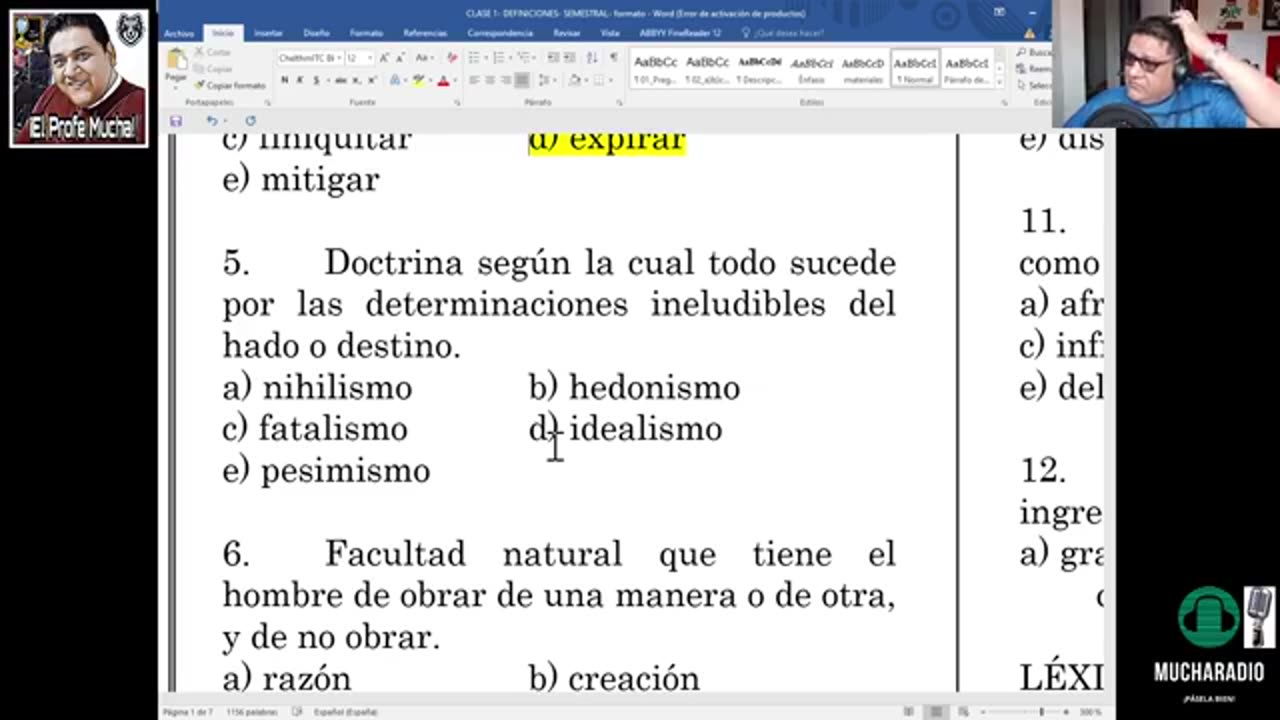Align text left
Viewport: 1280px width, 720px height.
click(x=474, y=80)
